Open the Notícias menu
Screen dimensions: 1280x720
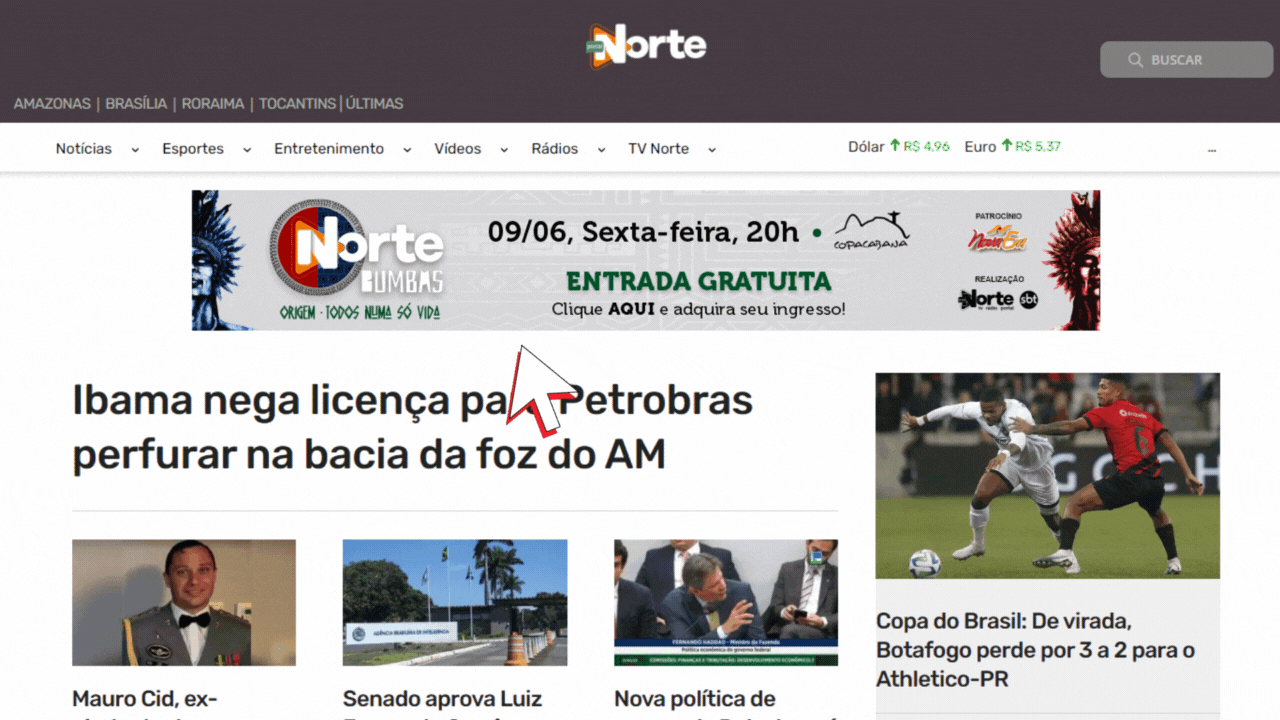click(x=84, y=149)
